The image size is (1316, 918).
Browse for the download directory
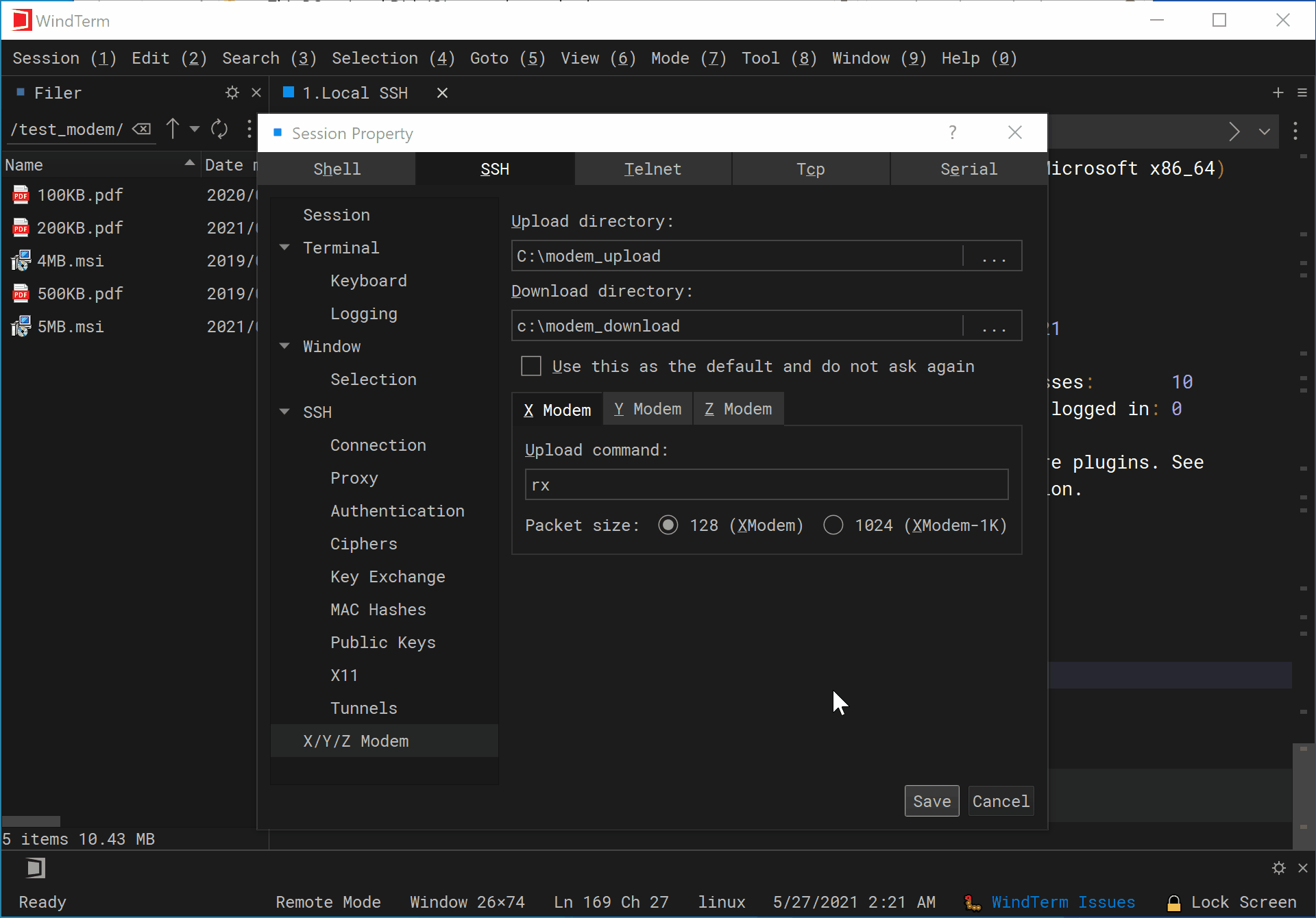[x=993, y=325]
